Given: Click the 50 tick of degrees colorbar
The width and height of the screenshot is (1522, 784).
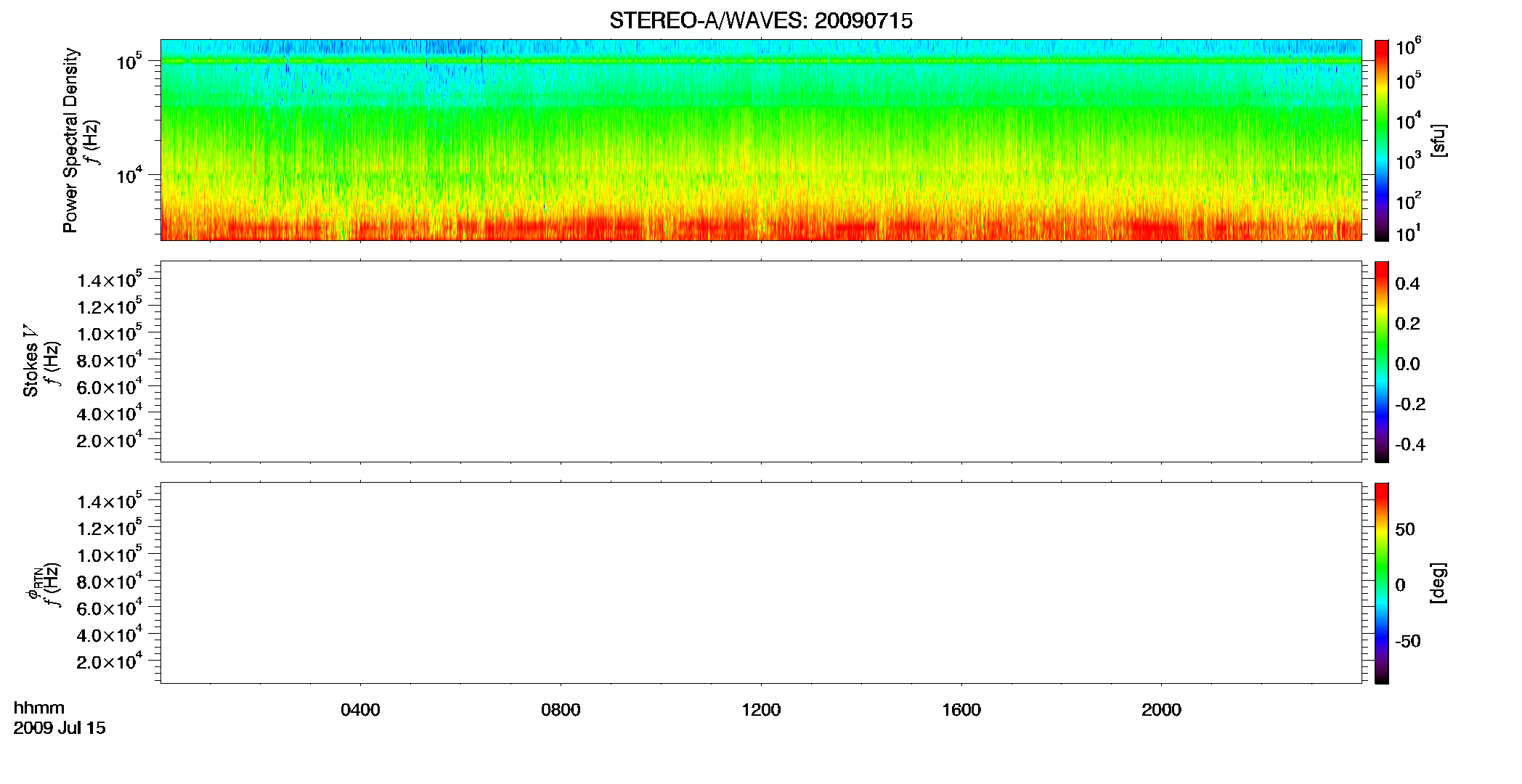Looking at the screenshot, I should 1405,529.
